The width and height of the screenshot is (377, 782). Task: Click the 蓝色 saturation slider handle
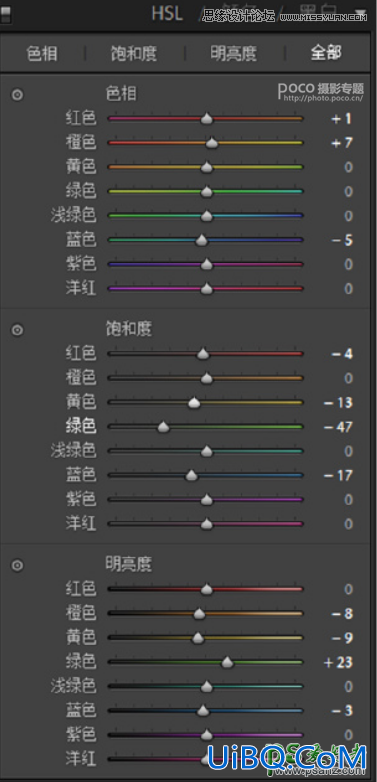click(x=191, y=476)
